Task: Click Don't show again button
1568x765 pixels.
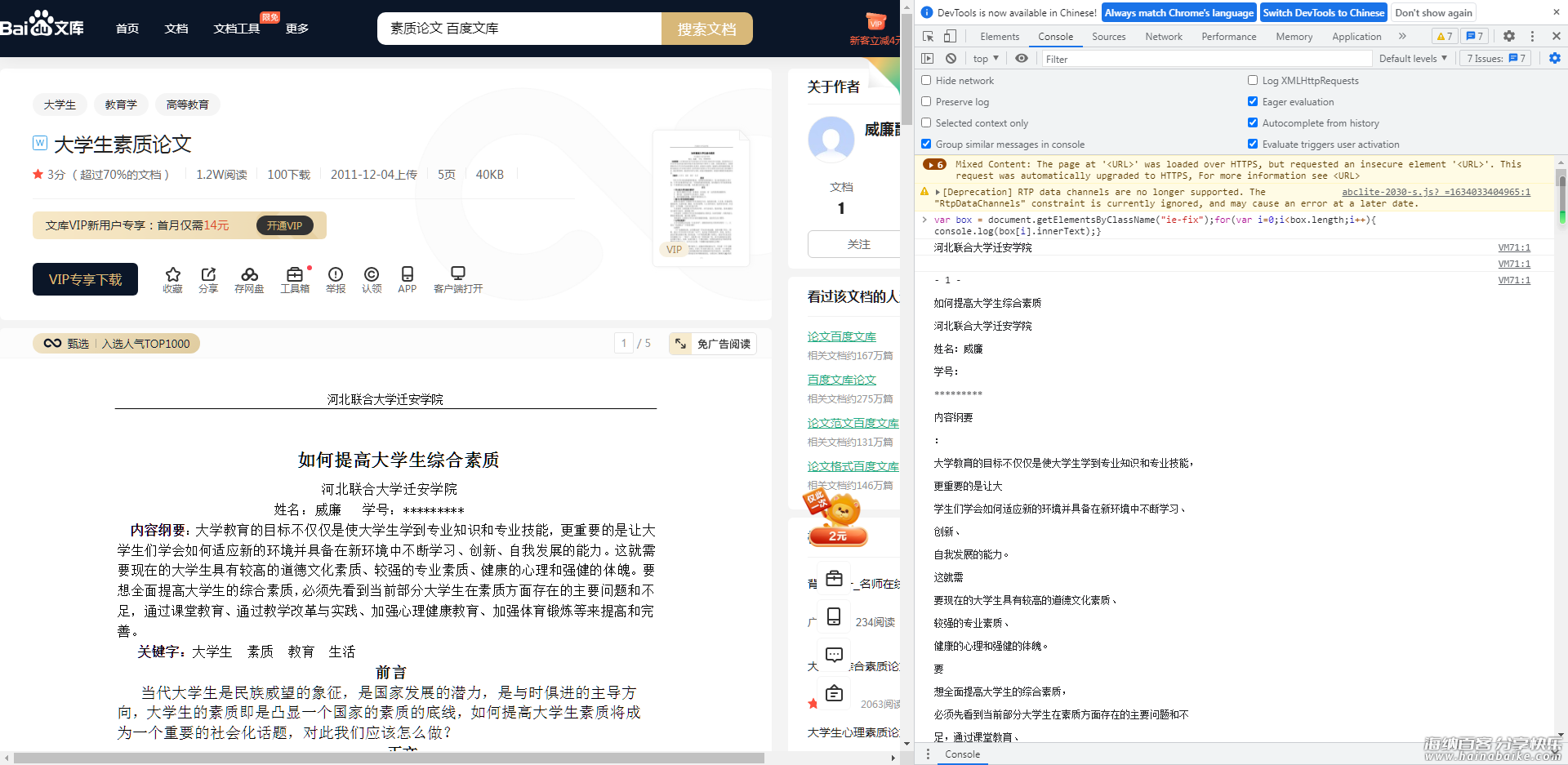Action: coord(1433,12)
